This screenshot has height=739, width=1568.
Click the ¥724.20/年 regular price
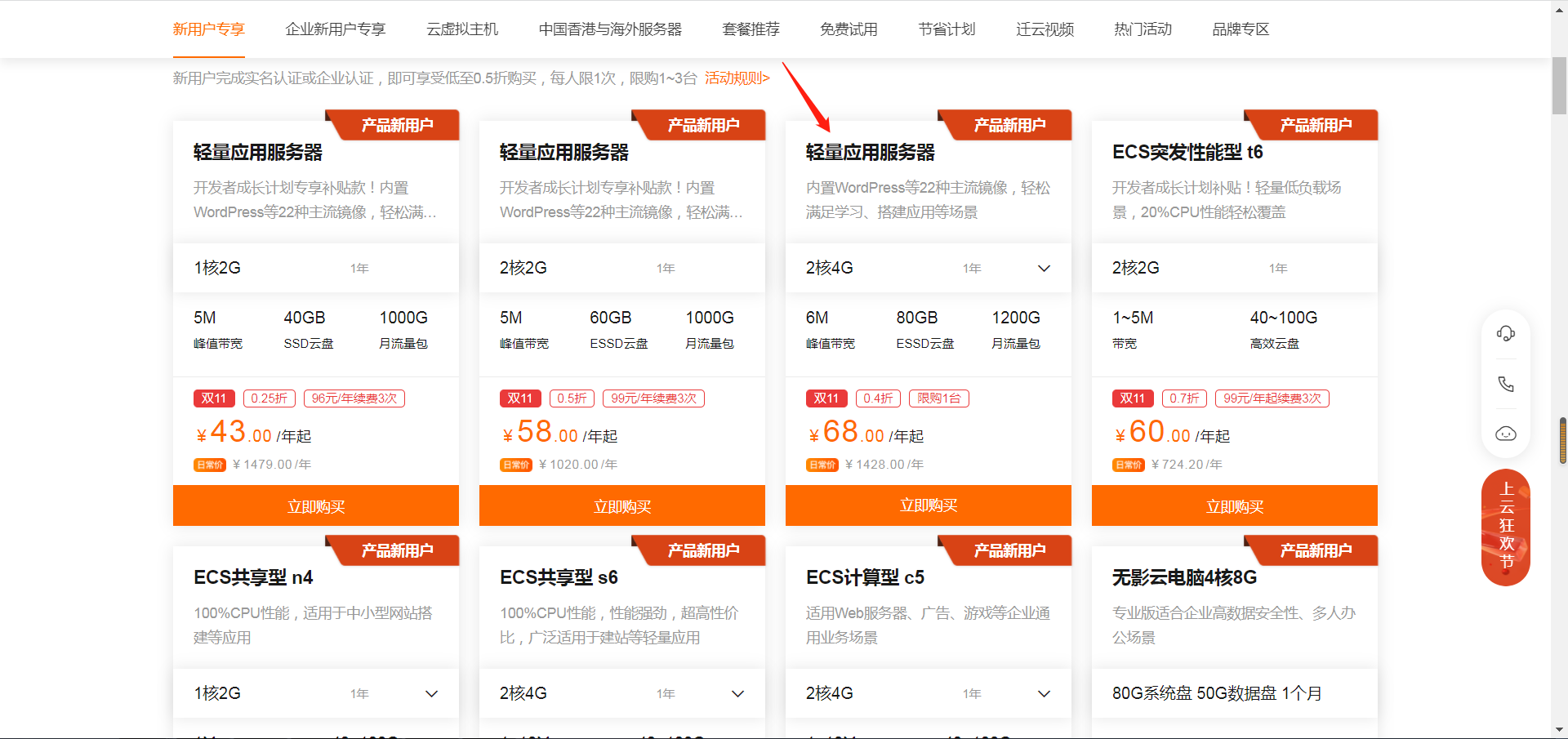coord(1187,465)
